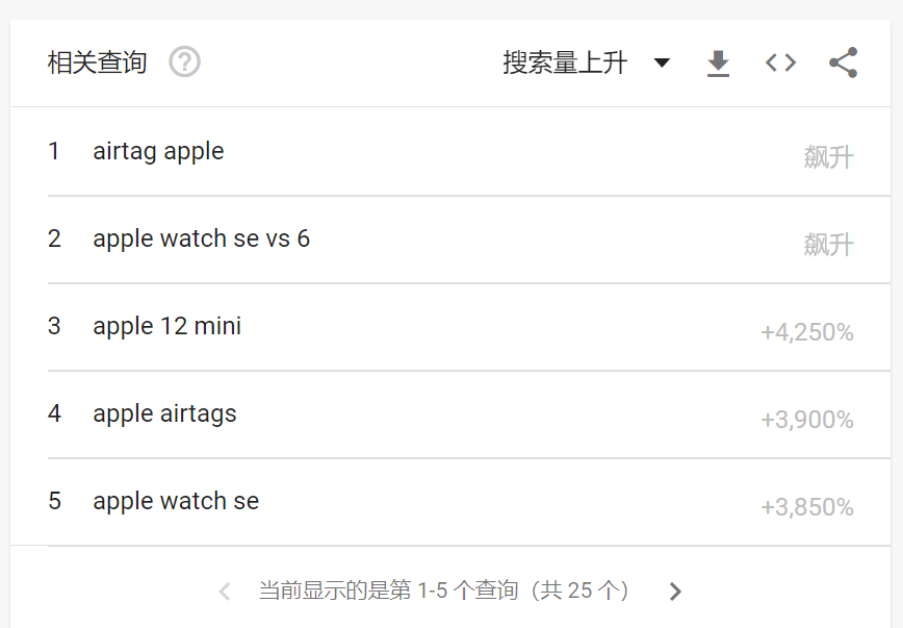903x628 pixels.
Task: Click the +3,850% growth value
Action: (x=807, y=507)
